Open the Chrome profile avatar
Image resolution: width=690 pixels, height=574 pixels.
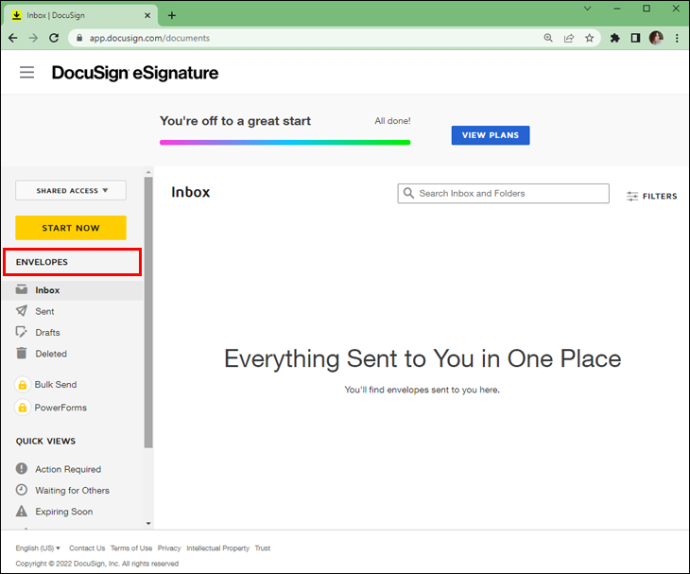(x=656, y=38)
